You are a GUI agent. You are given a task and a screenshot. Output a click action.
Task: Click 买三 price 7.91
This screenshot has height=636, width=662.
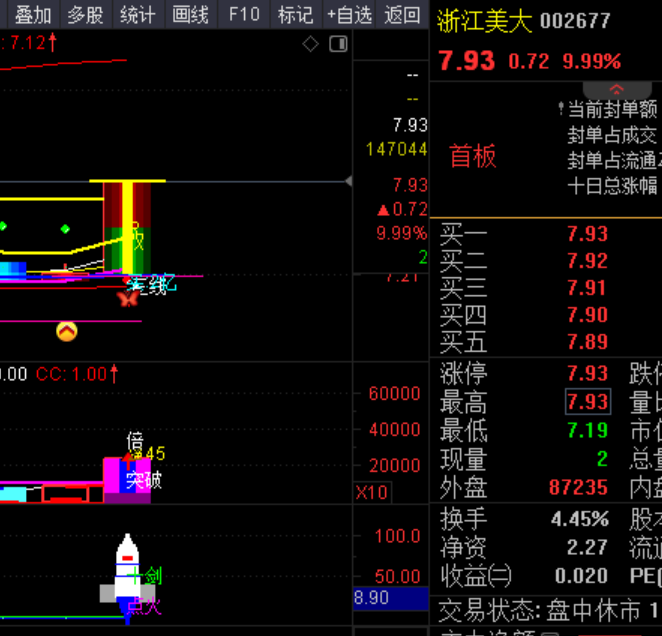point(587,288)
